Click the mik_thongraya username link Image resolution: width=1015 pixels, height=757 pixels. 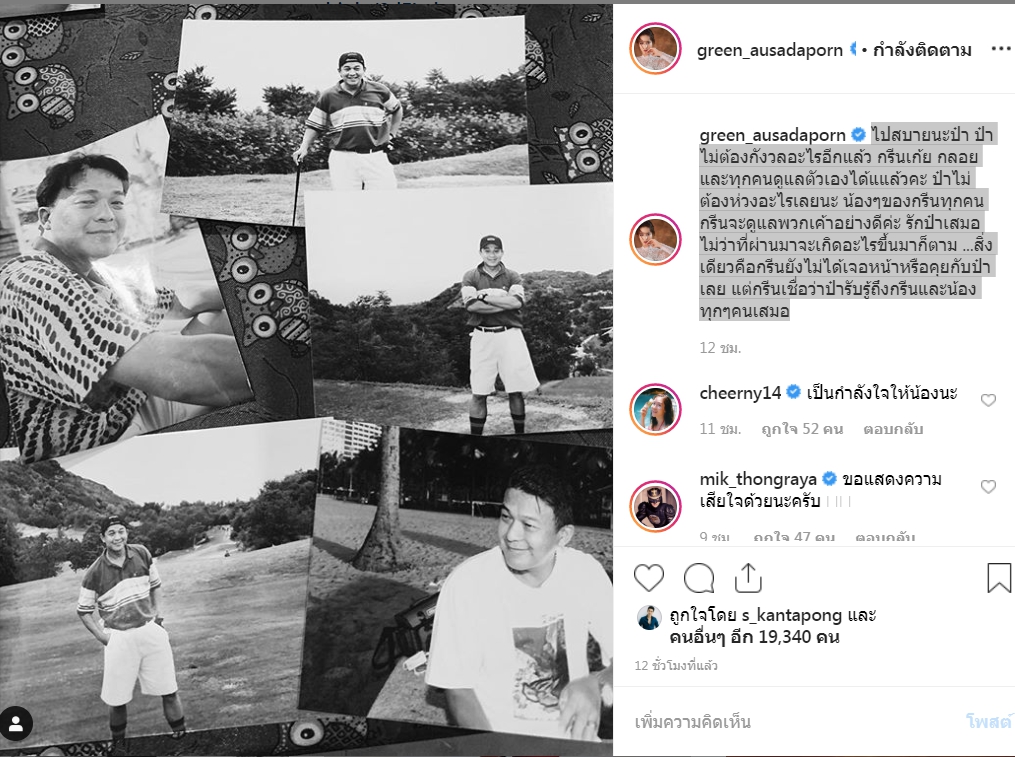[x=758, y=479]
